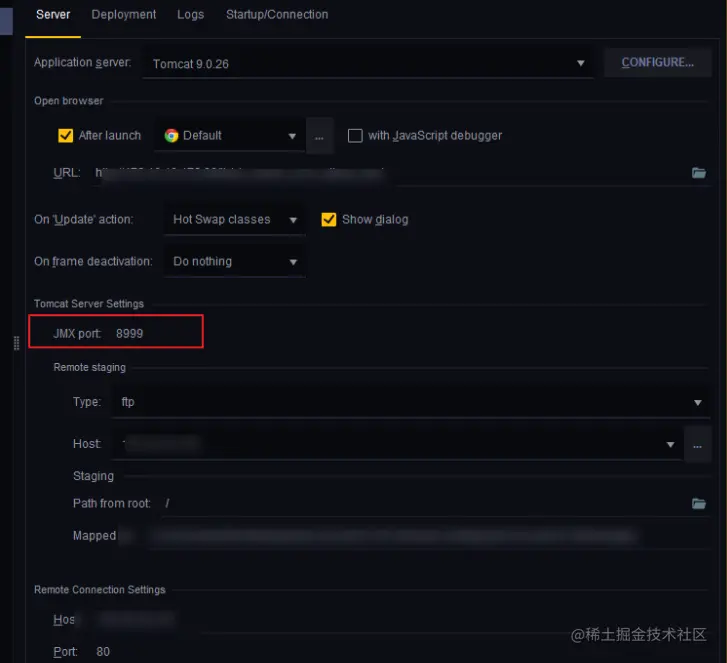Click the Path from root field

pyautogui.click(x=424, y=504)
